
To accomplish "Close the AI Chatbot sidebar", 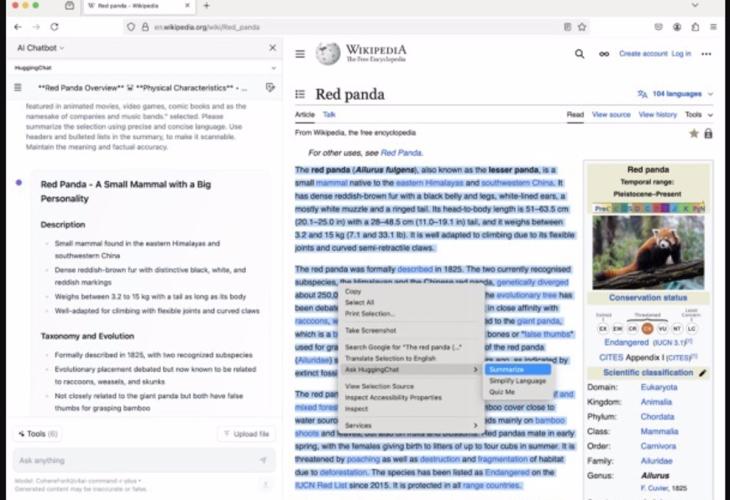I will point(272,48).
